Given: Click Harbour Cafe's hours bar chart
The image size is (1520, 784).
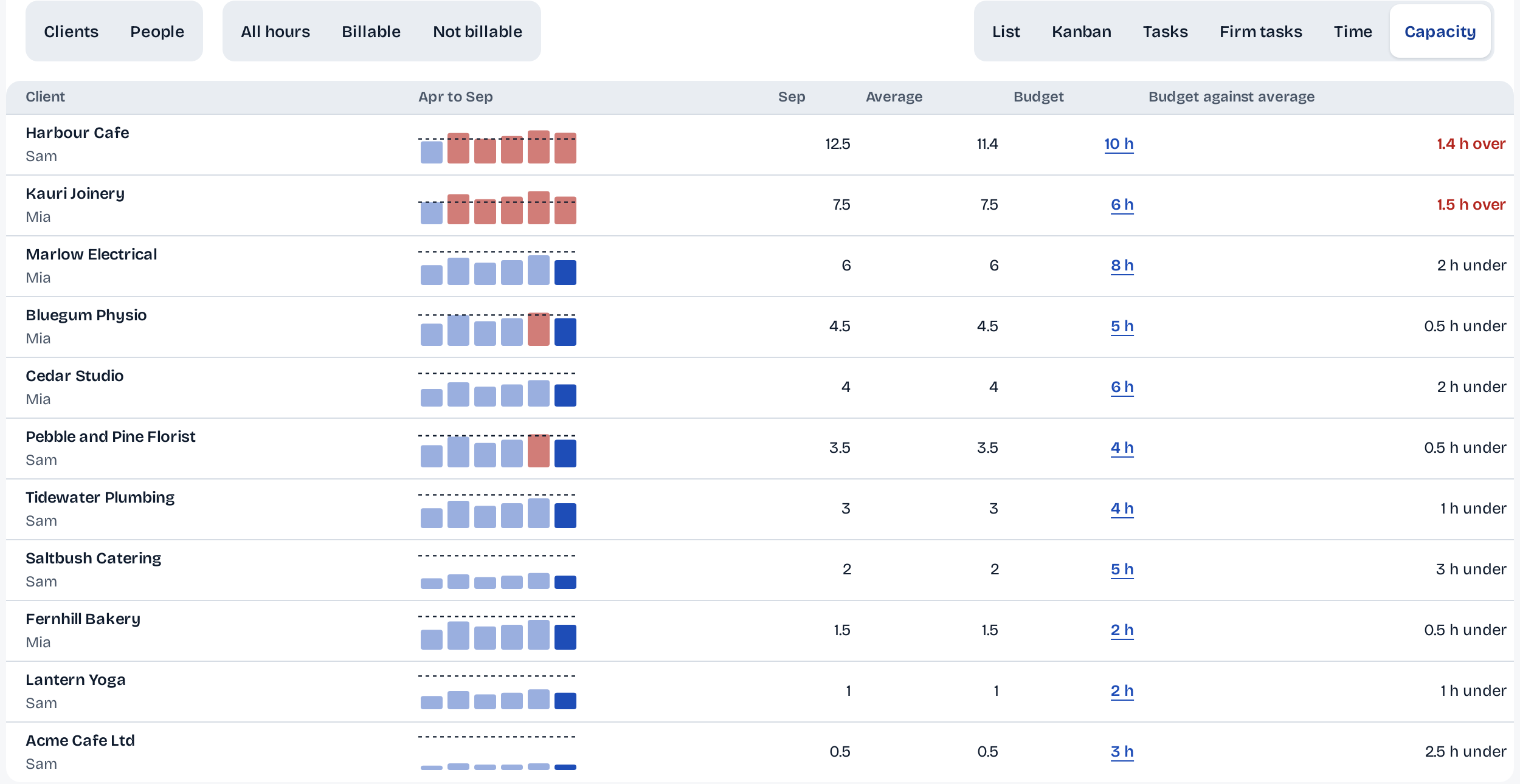Looking at the screenshot, I should coord(498,146).
